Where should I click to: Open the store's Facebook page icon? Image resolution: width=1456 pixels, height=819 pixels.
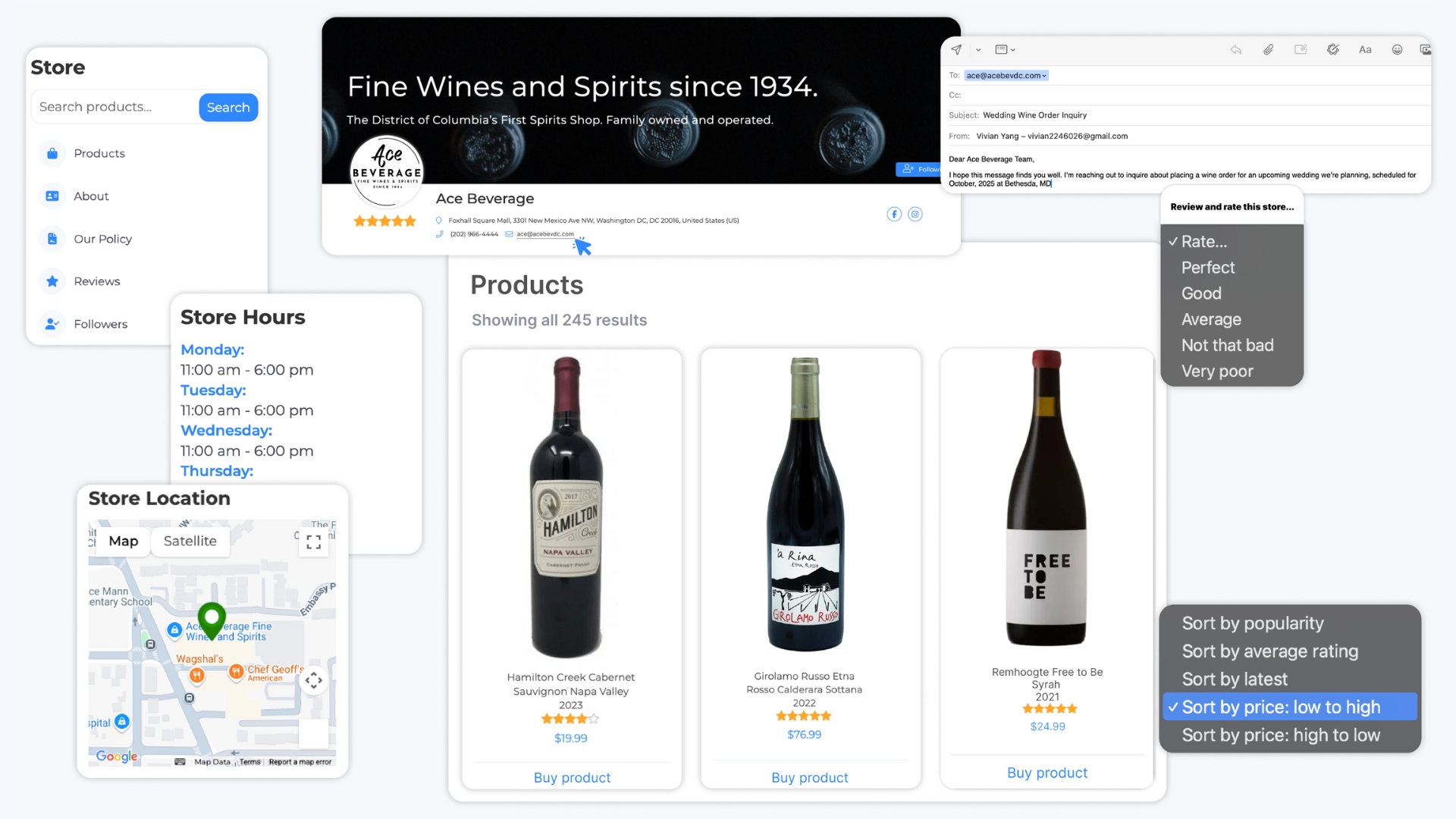point(894,215)
